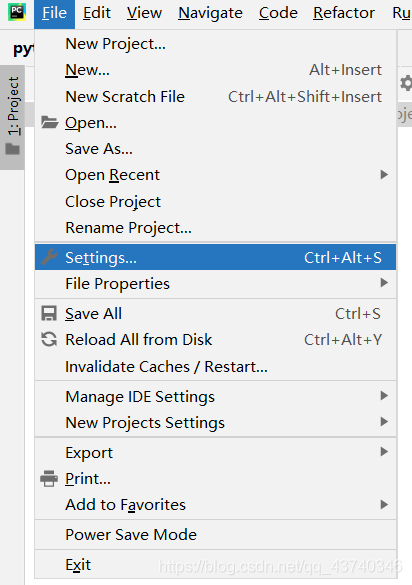412x585 pixels.
Task: Click the printer icon beside Print
Action: pyautogui.click(x=49, y=479)
